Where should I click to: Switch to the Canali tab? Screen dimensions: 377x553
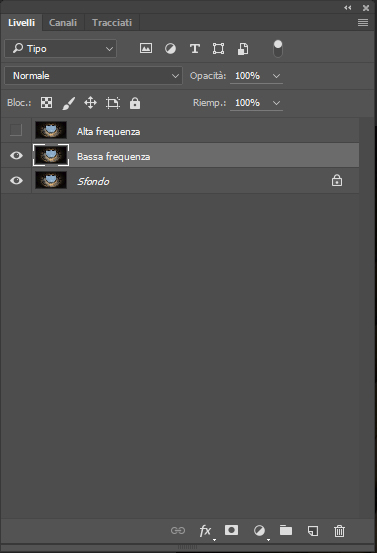coord(63,23)
